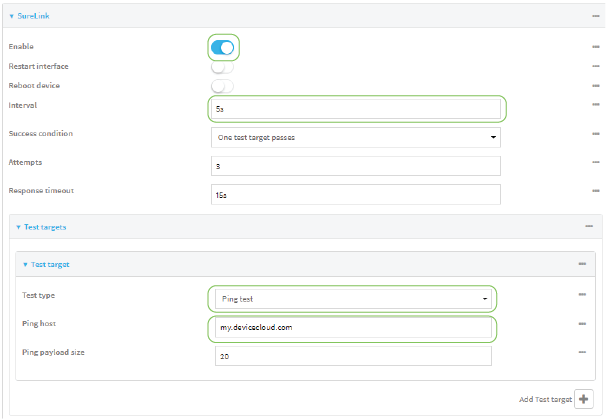The width and height of the screenshot is (606, 419).
Task: Collapse the Test target subsection
Action: (27, 264)
